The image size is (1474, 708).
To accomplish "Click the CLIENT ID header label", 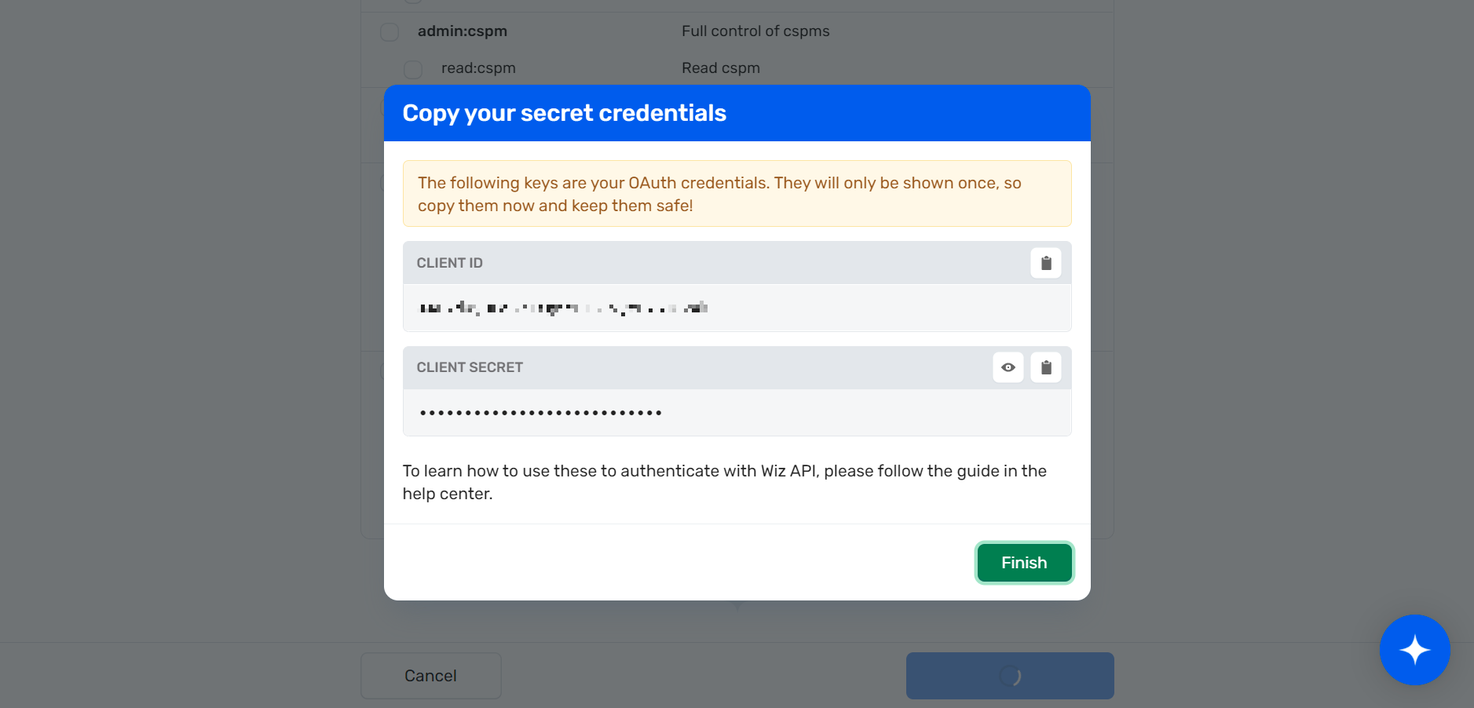I will [450, 263].
